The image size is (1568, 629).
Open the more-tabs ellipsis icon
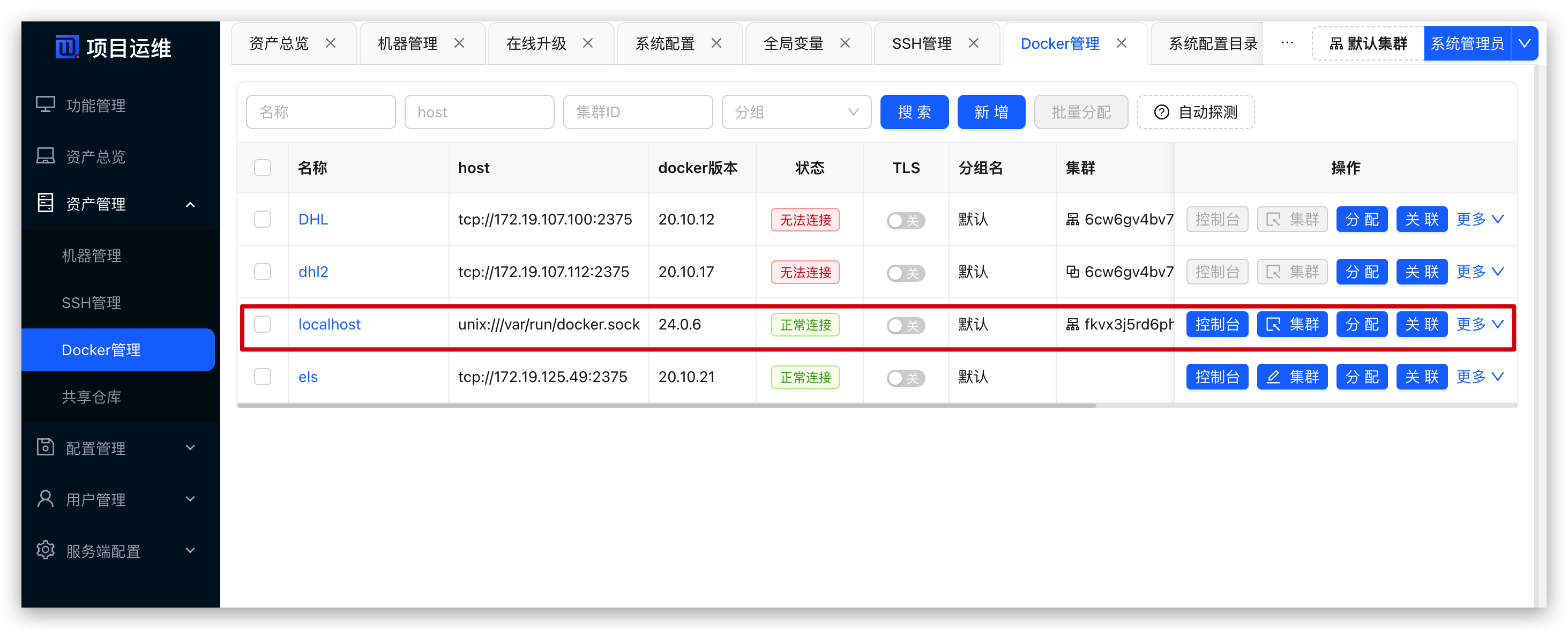pos(1287,43)
